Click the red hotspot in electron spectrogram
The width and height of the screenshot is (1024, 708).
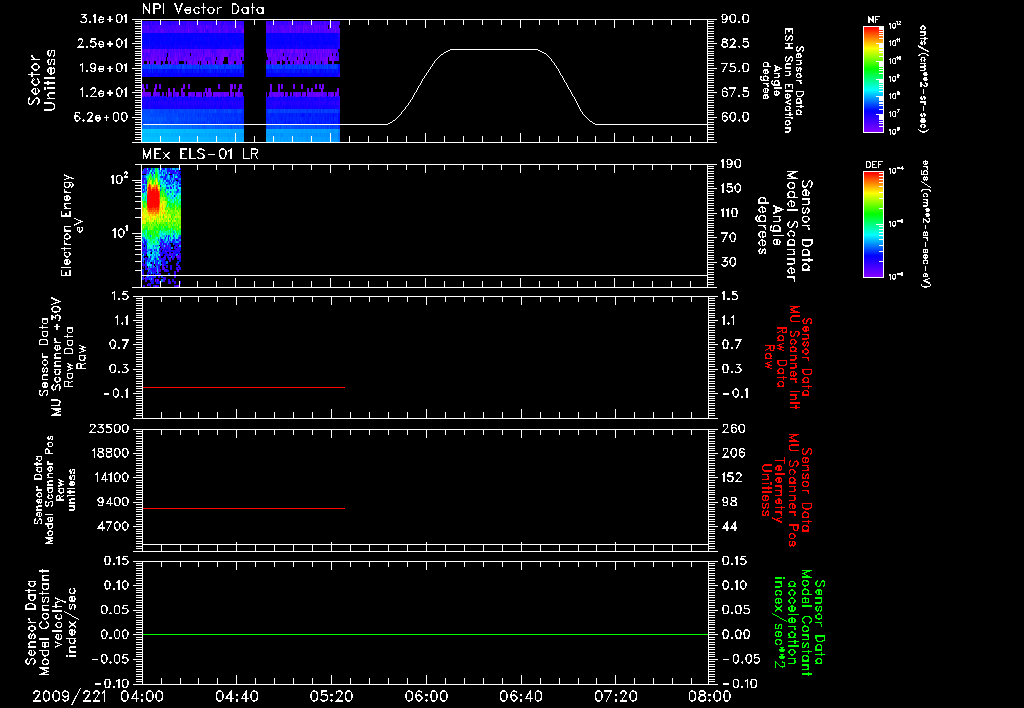point(153,197)
